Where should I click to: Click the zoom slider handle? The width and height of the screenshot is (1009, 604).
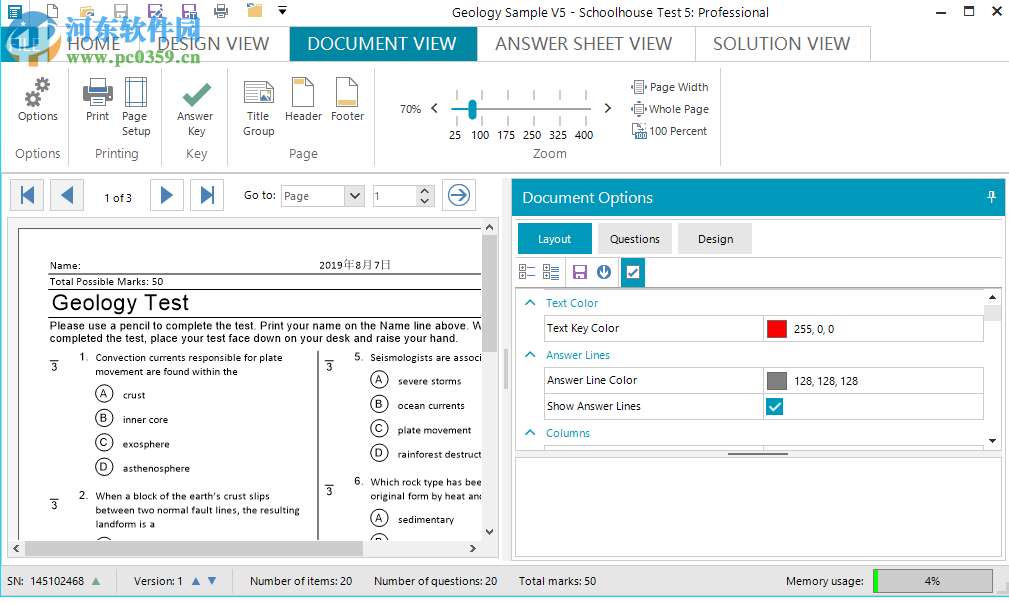click(x=472, y=109)
